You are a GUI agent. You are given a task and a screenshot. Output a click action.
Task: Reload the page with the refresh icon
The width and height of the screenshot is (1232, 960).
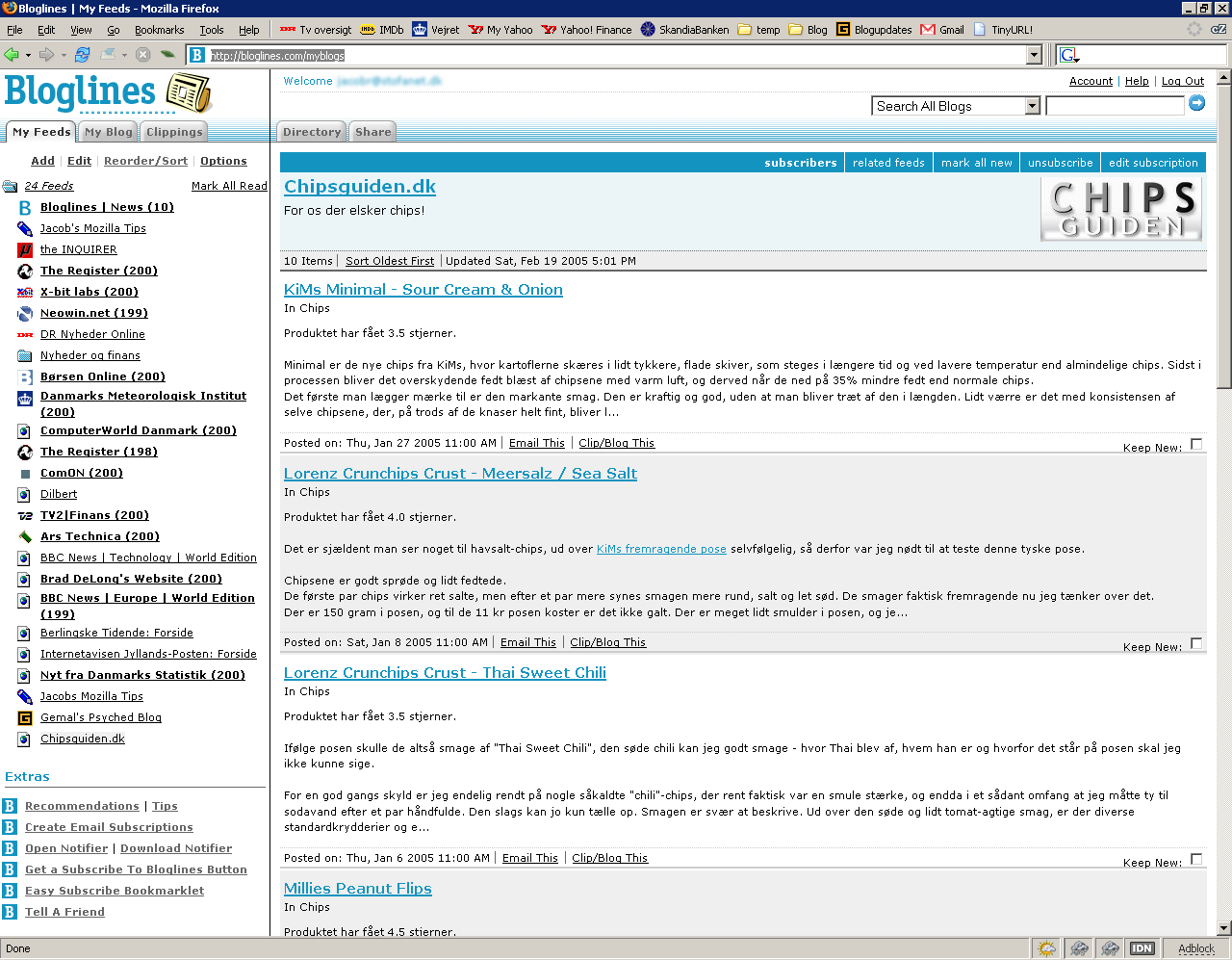point(82,55)
